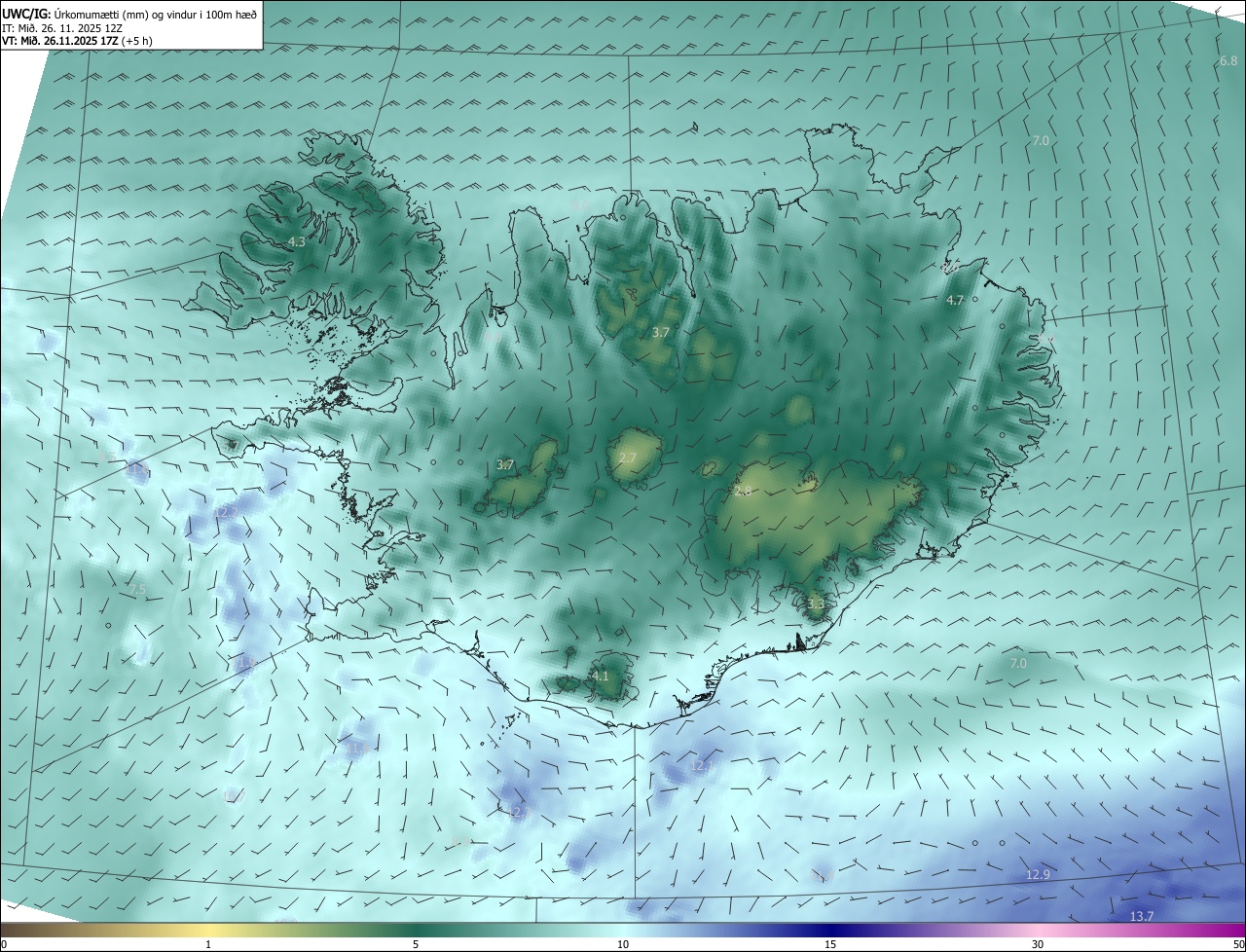1246x952 pixels.
Task: Click the 13.7 value above the color scale
Action: click(x=1142, y=916)
